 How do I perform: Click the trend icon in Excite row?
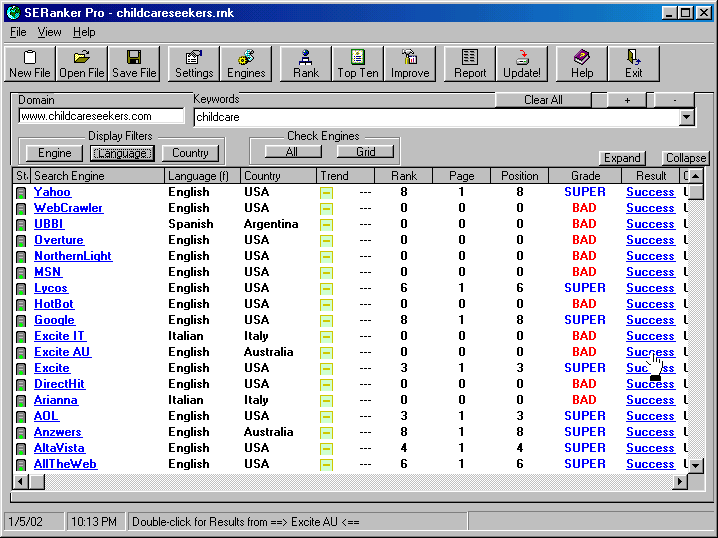(x=326, y=369)
